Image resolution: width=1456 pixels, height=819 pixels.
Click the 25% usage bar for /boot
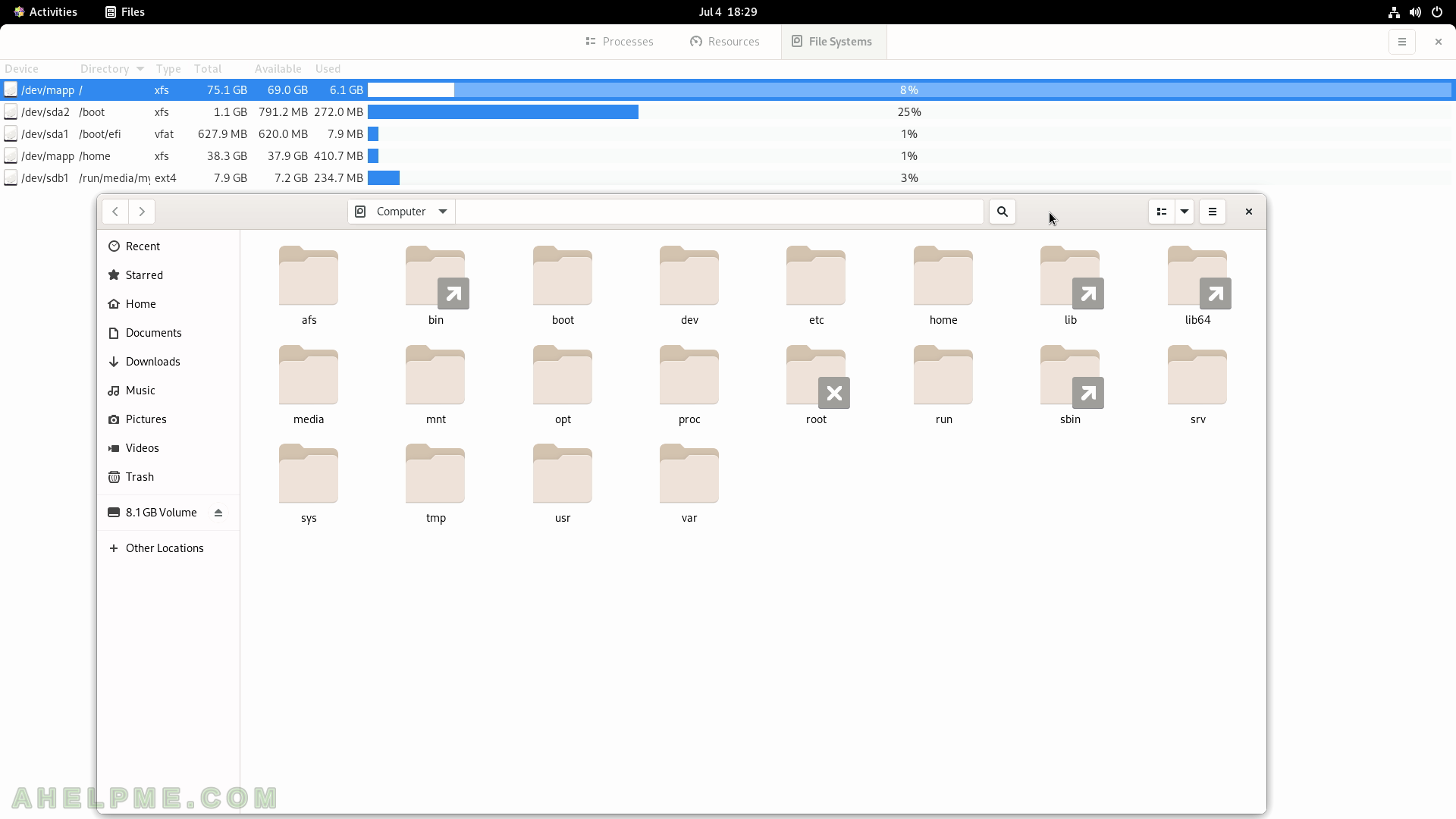909,112
